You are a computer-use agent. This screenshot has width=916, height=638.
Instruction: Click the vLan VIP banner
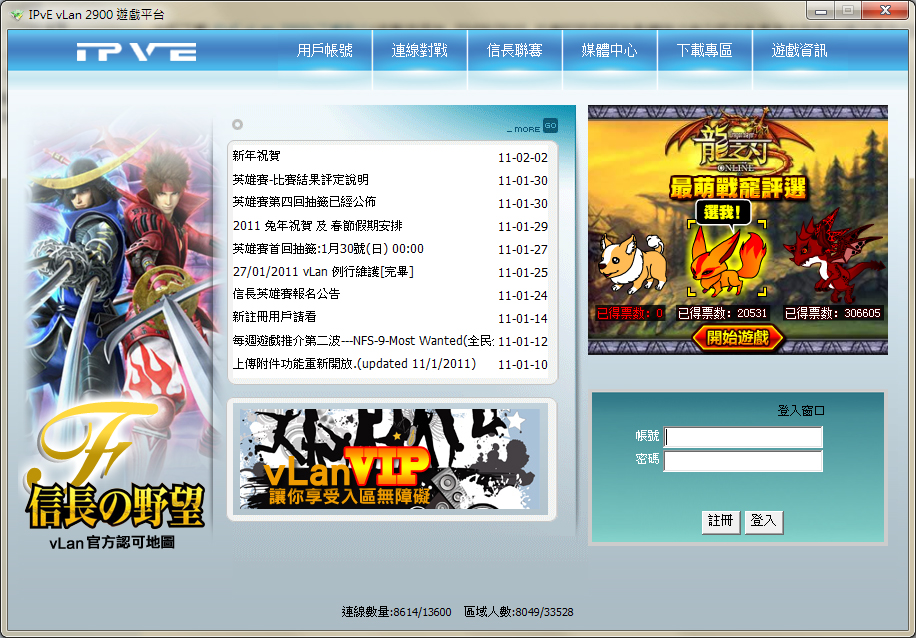(391, 460)
